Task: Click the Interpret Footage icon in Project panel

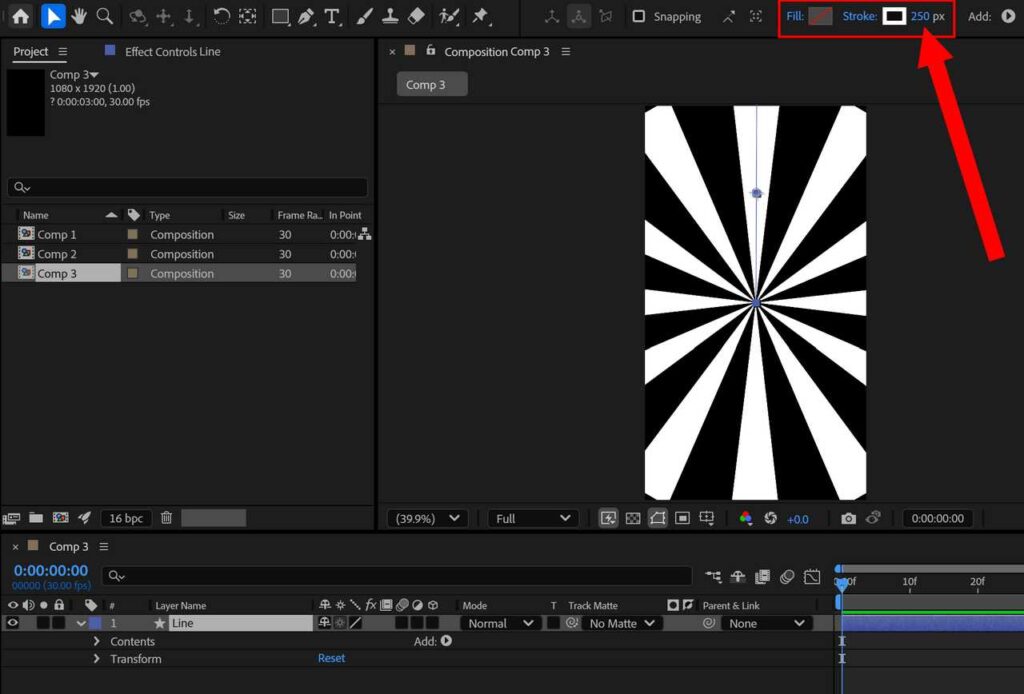Action: (11, 518)
